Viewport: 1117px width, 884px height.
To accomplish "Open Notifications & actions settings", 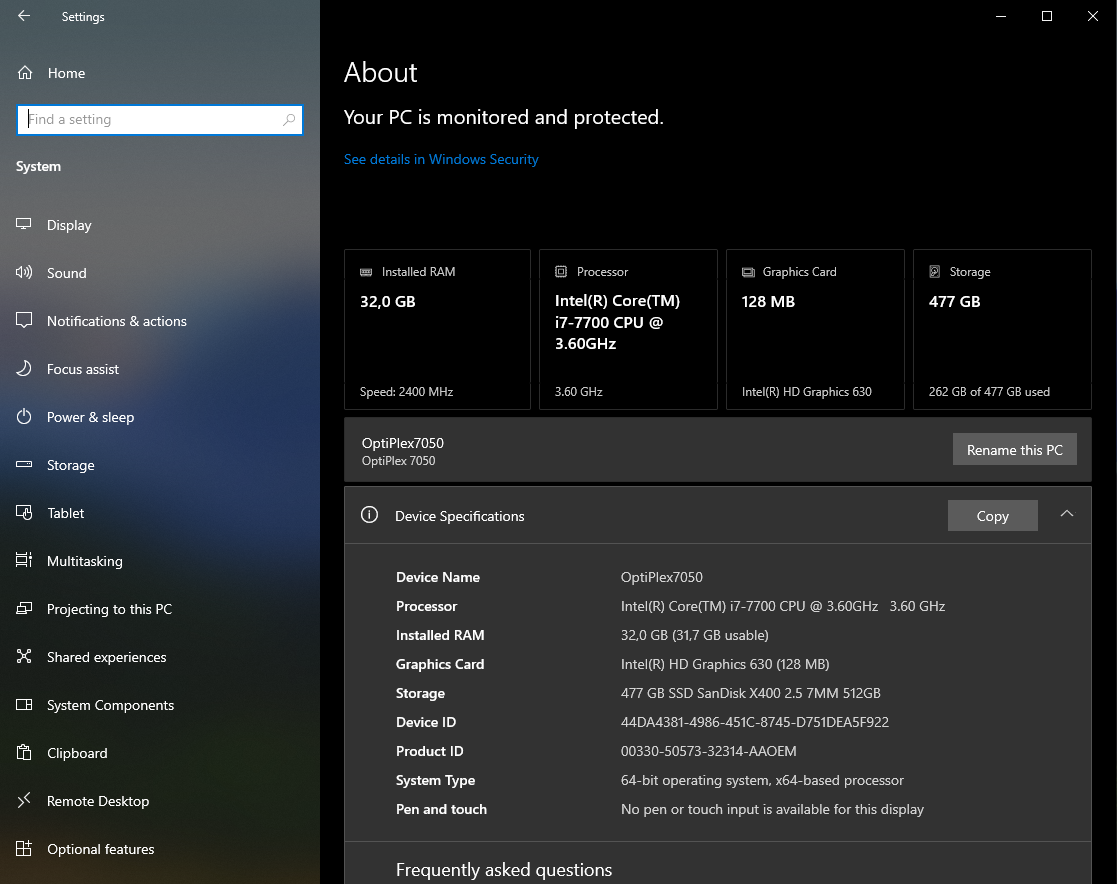I will pos(116,321).
